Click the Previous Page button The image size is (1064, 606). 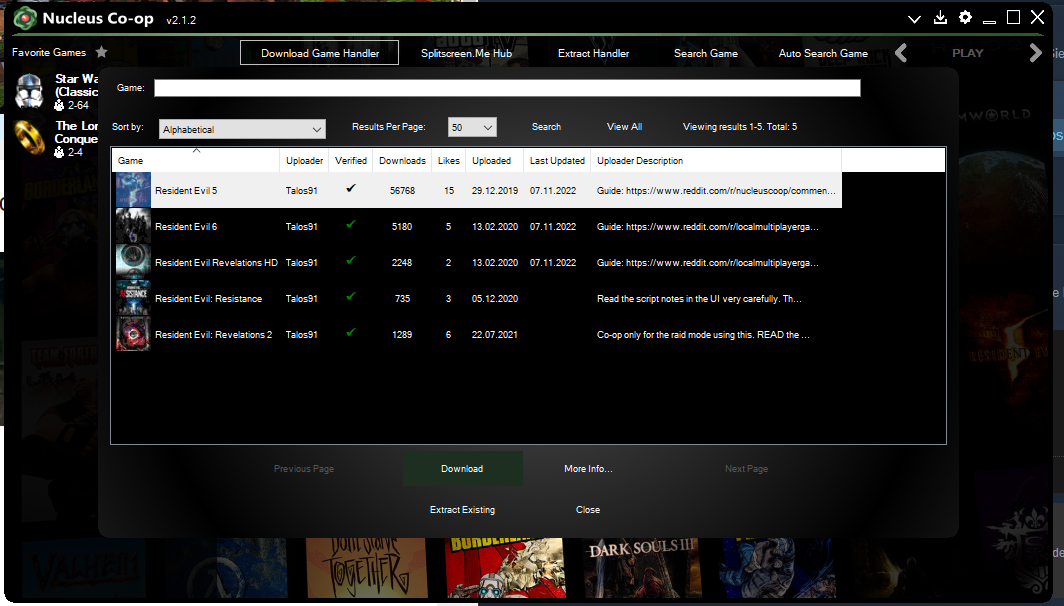[304, 469]
